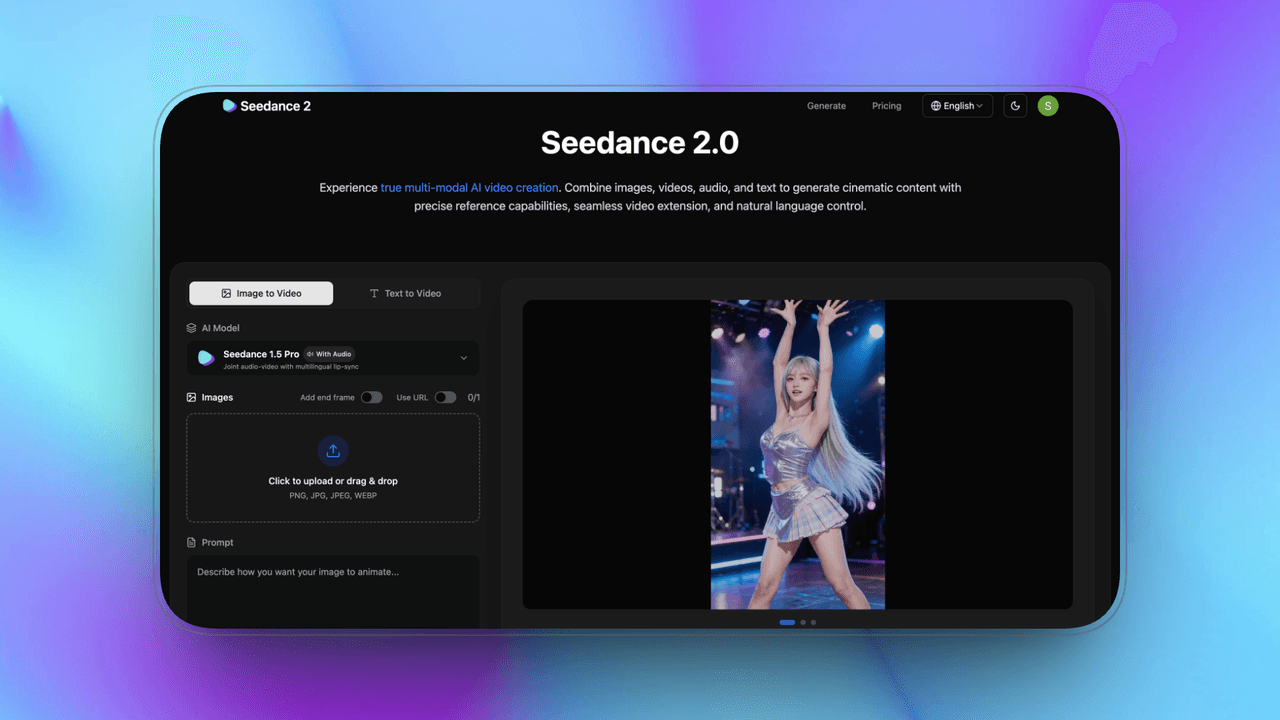Select the dark mode moon icon
This screenshot has width=1280, height=720.
click(1015, 105)
